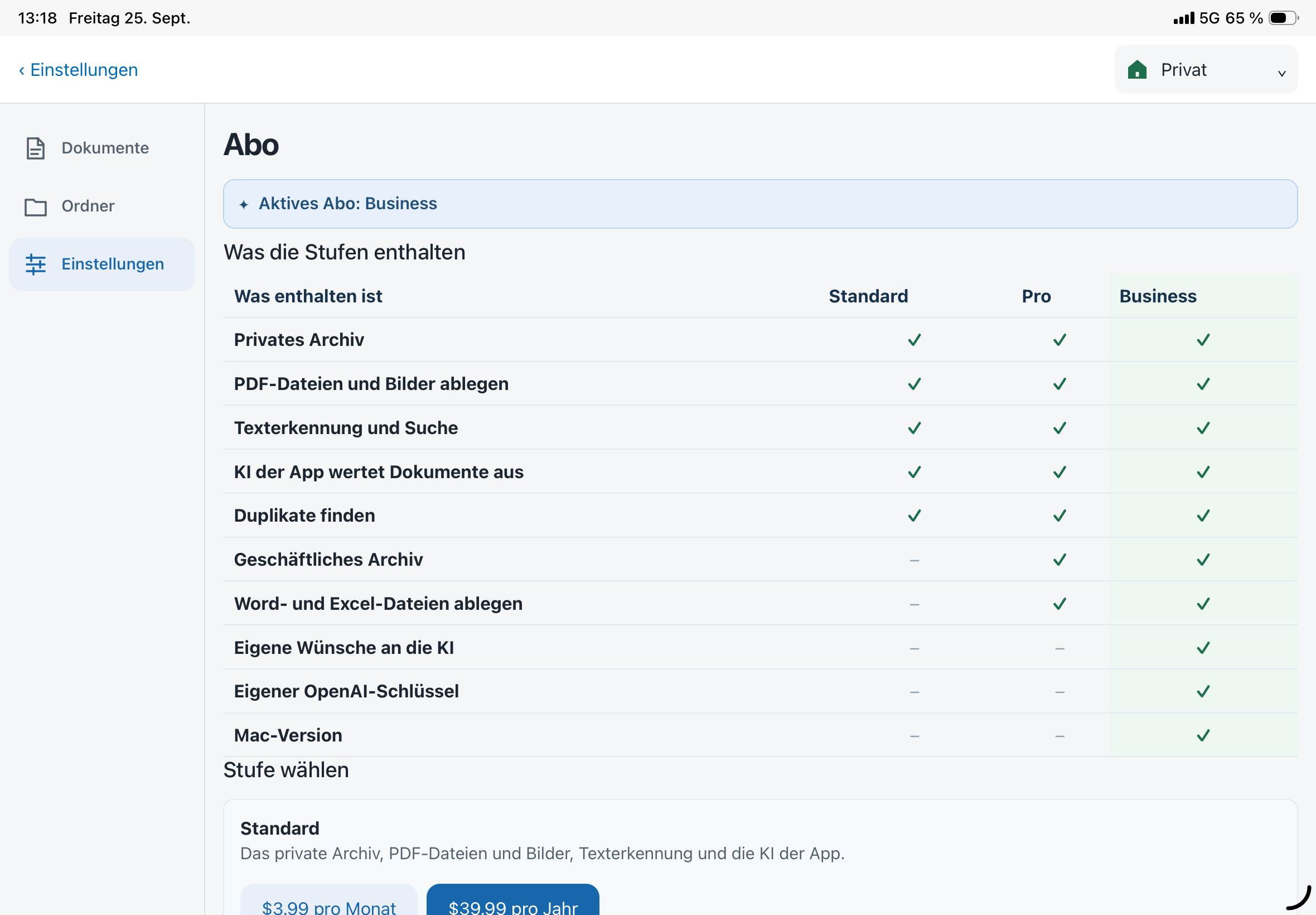Go back via Einstellungen link
The image size is (1316, 915).
79,70
